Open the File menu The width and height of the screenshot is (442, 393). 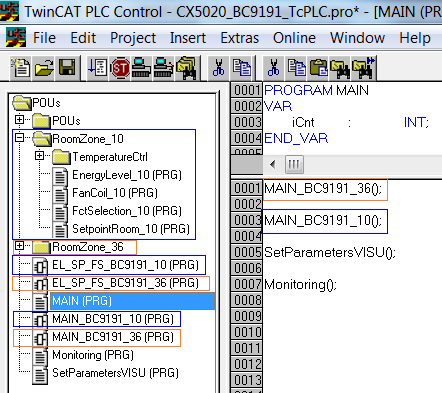[x=44, y=38]
